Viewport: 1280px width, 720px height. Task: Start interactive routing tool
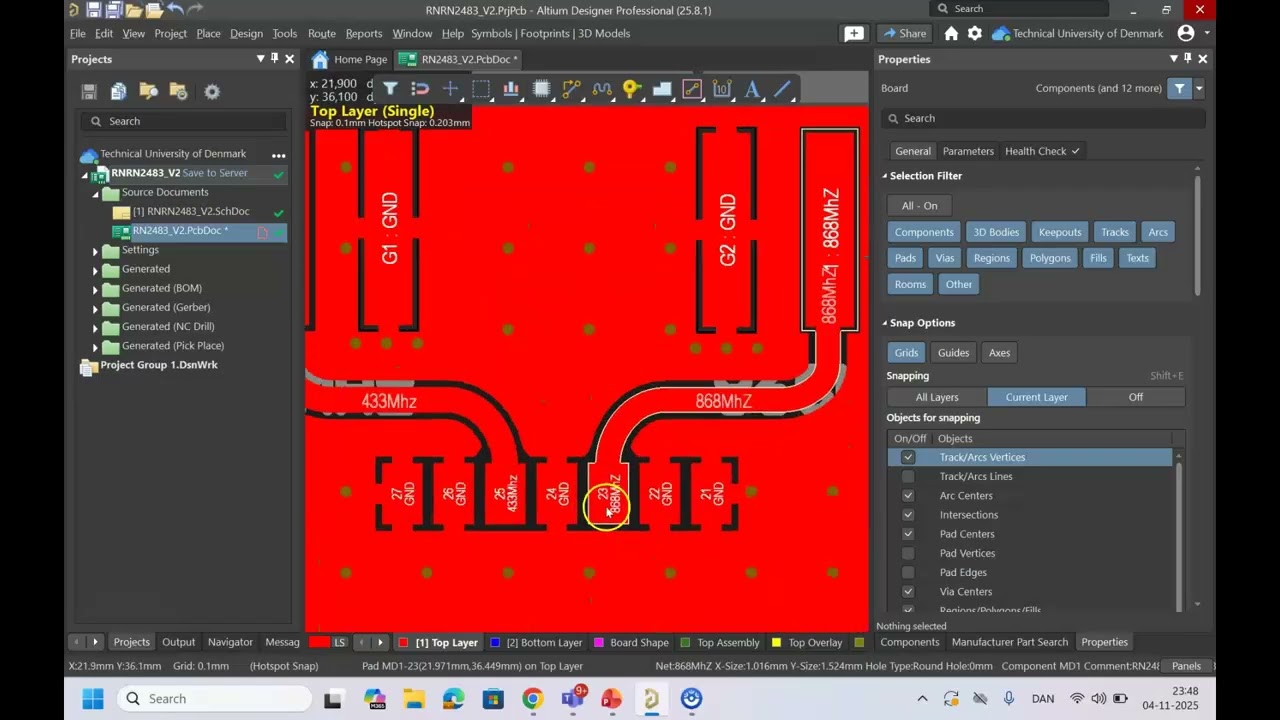click(571, 89)
